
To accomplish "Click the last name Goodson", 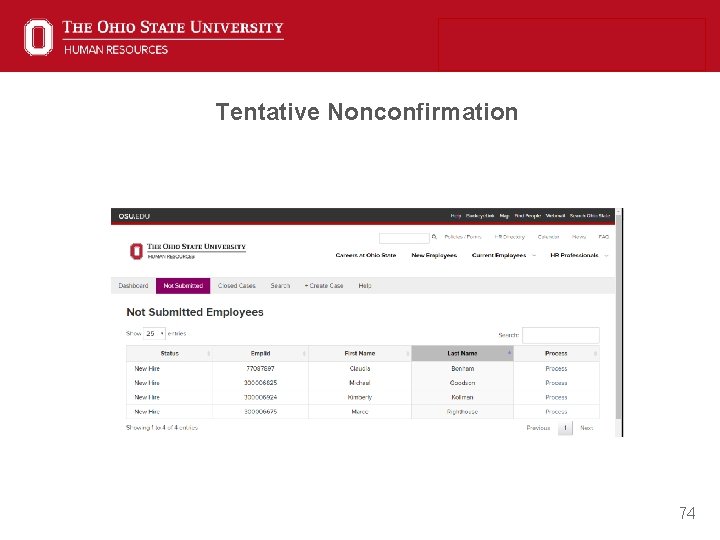I will (x=462, y=383).
